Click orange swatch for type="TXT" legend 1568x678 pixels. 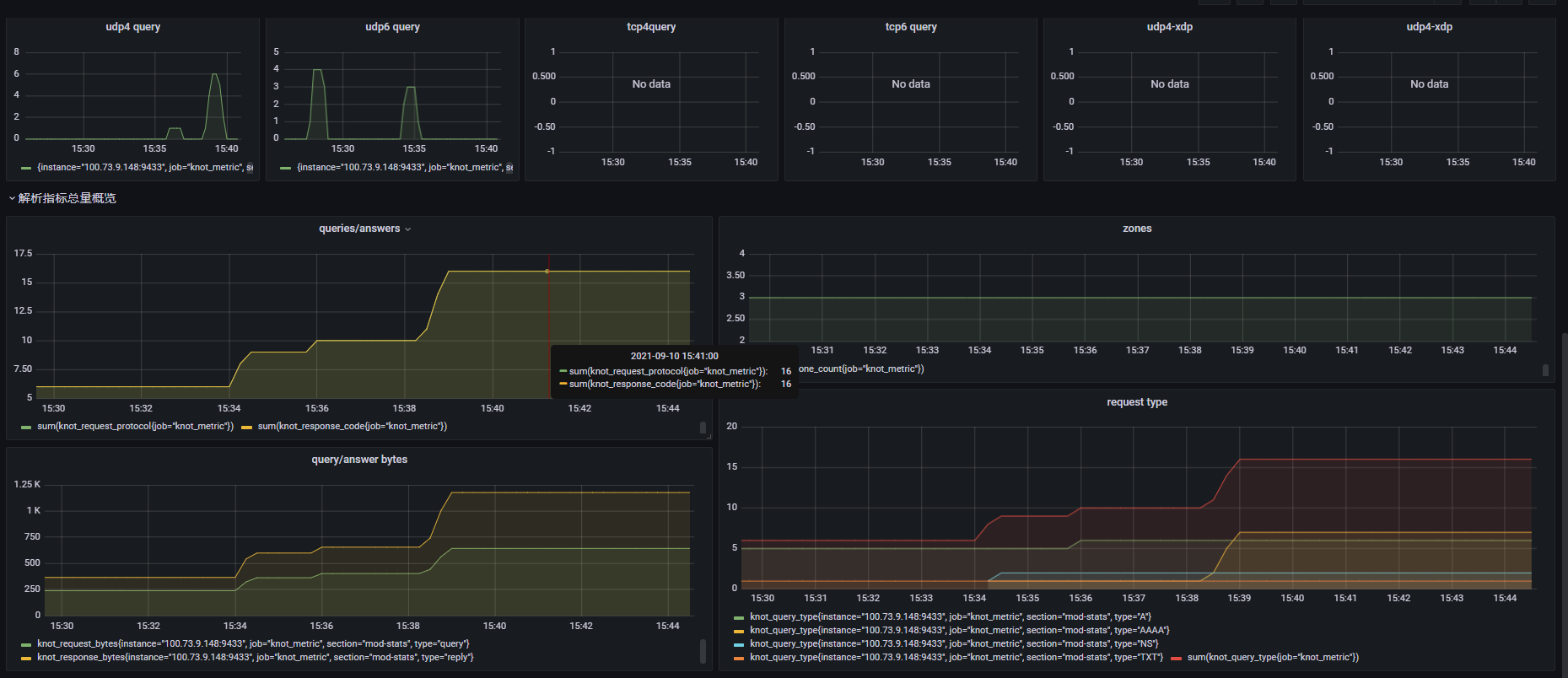tap(739, 659)
